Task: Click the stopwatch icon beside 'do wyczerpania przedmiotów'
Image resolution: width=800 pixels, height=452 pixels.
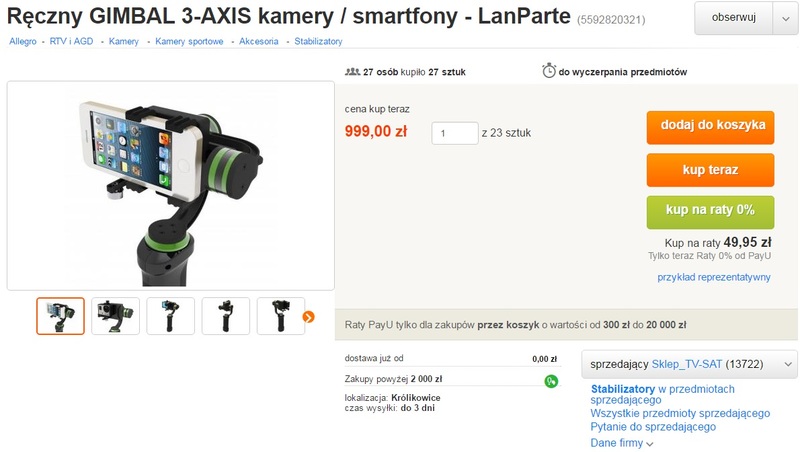Action: pos(548,70)
